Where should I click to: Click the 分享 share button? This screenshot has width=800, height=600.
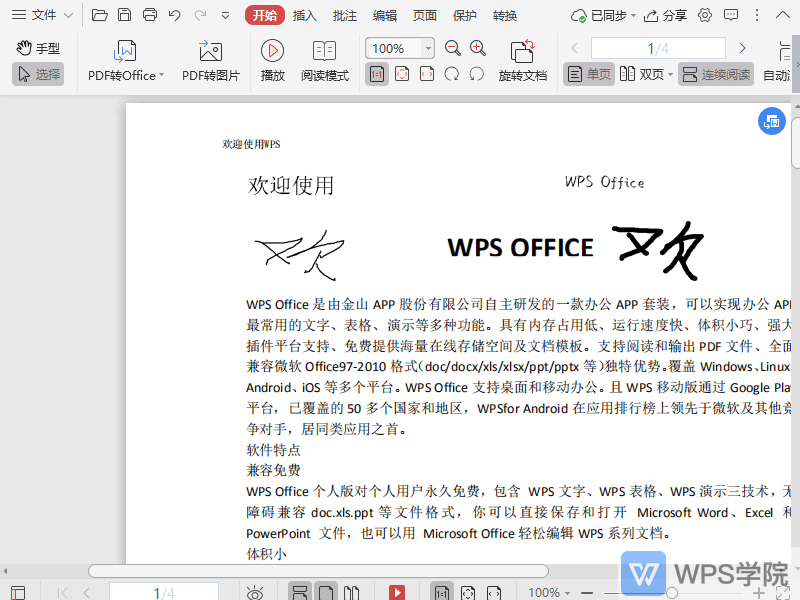665,15
